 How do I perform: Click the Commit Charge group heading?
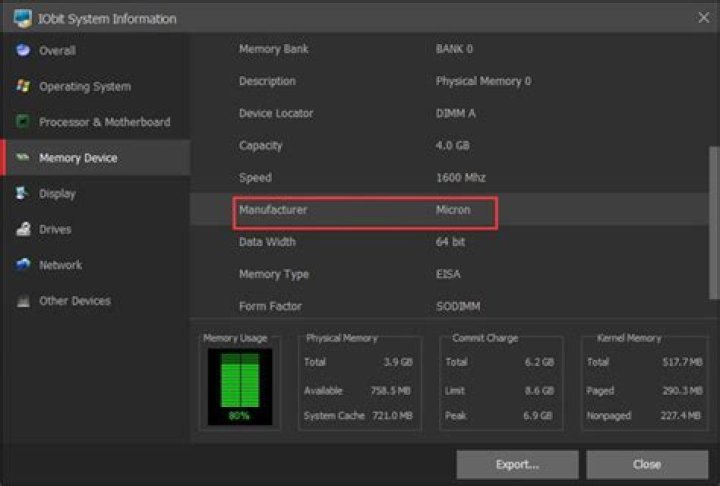[x=485, y=338]
